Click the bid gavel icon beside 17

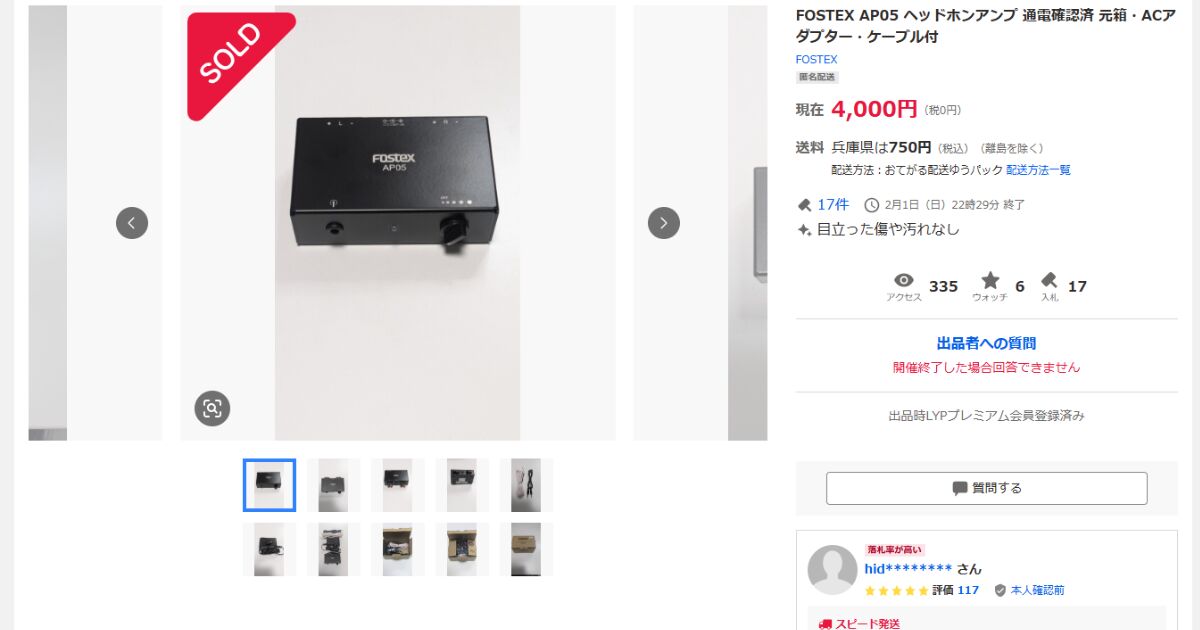coord(1049,280)
